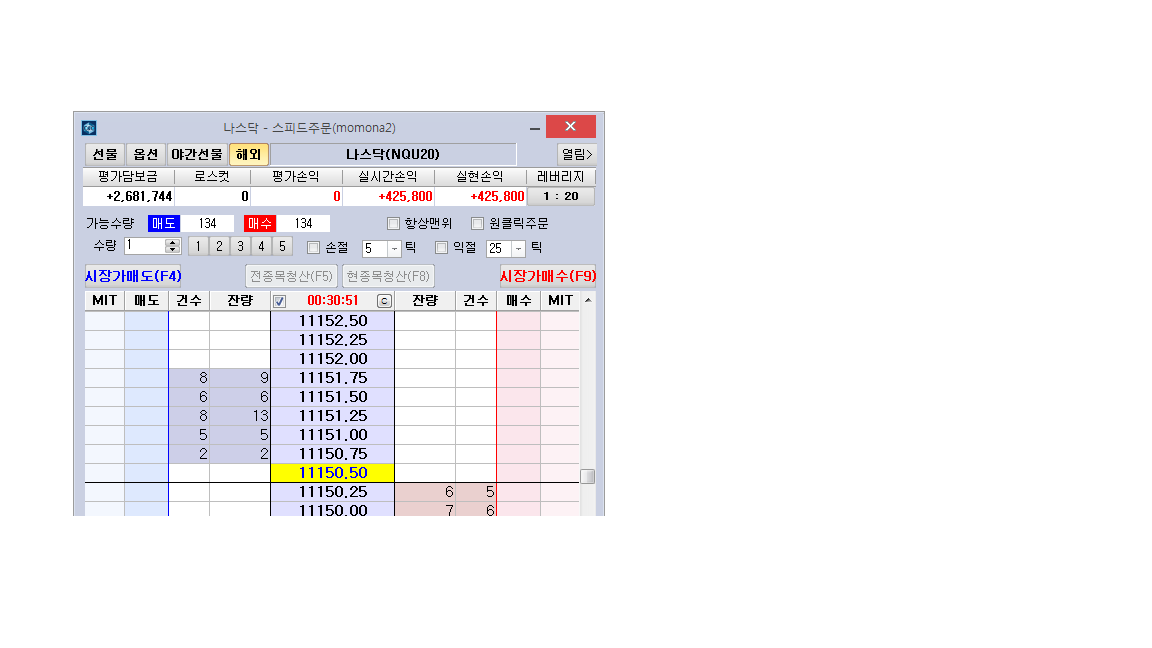The image size is (1152, 648).
Task: Click the yellow 11150.50 current price cell
Action: click(332, 473)
